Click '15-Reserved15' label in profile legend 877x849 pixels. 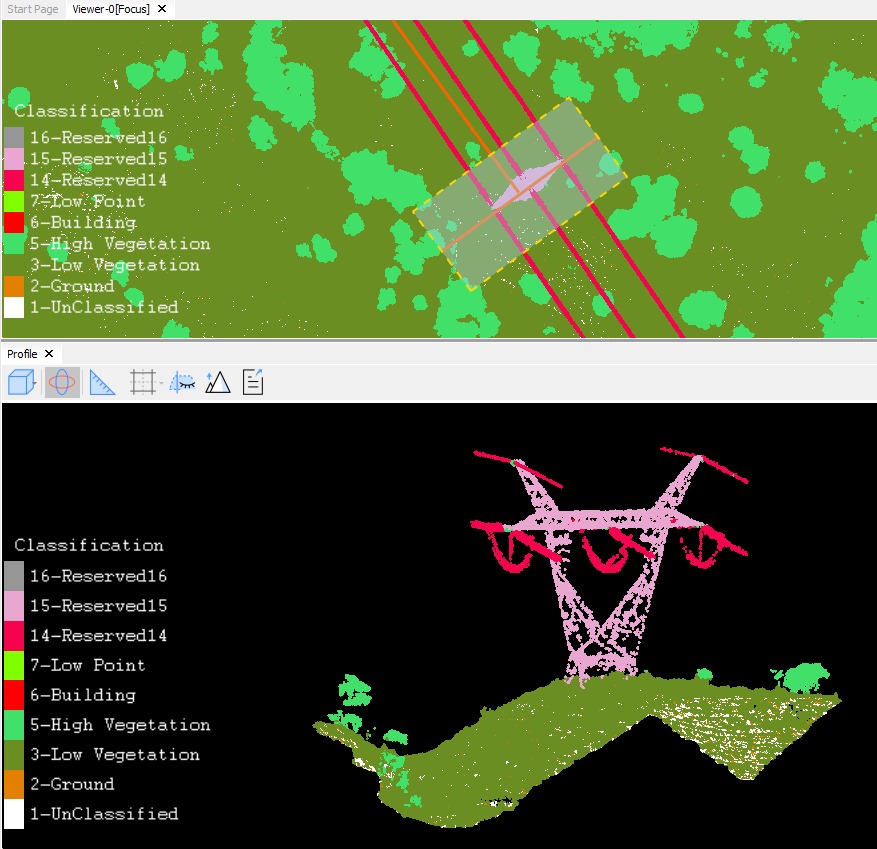[98, 606]
